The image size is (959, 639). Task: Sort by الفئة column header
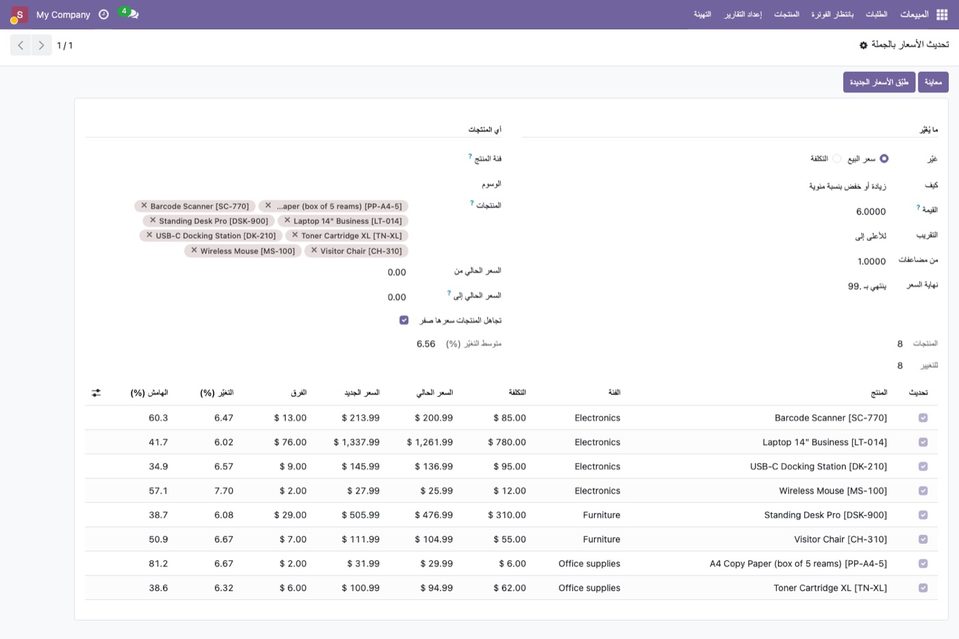coord(614,393)
